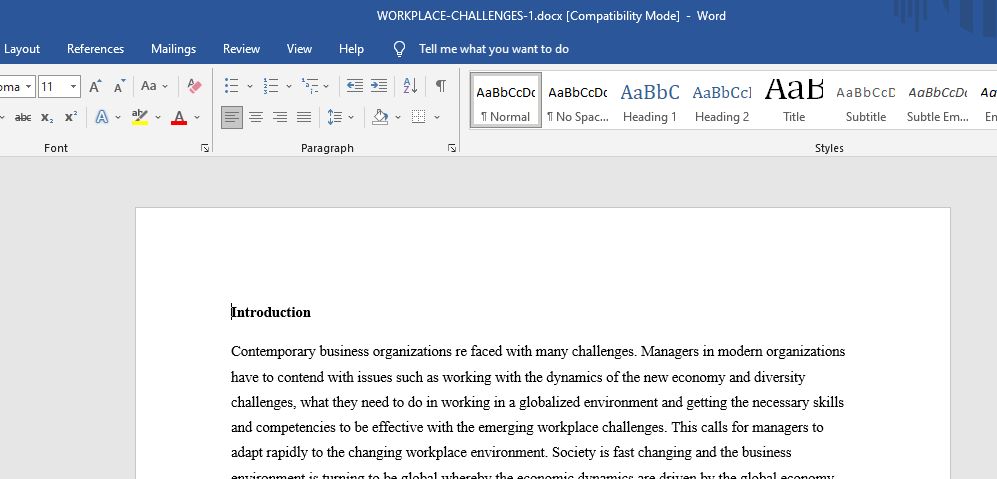Click the Change Case Aa icon
The image size is (997, 479).
(x=149, y=86)
